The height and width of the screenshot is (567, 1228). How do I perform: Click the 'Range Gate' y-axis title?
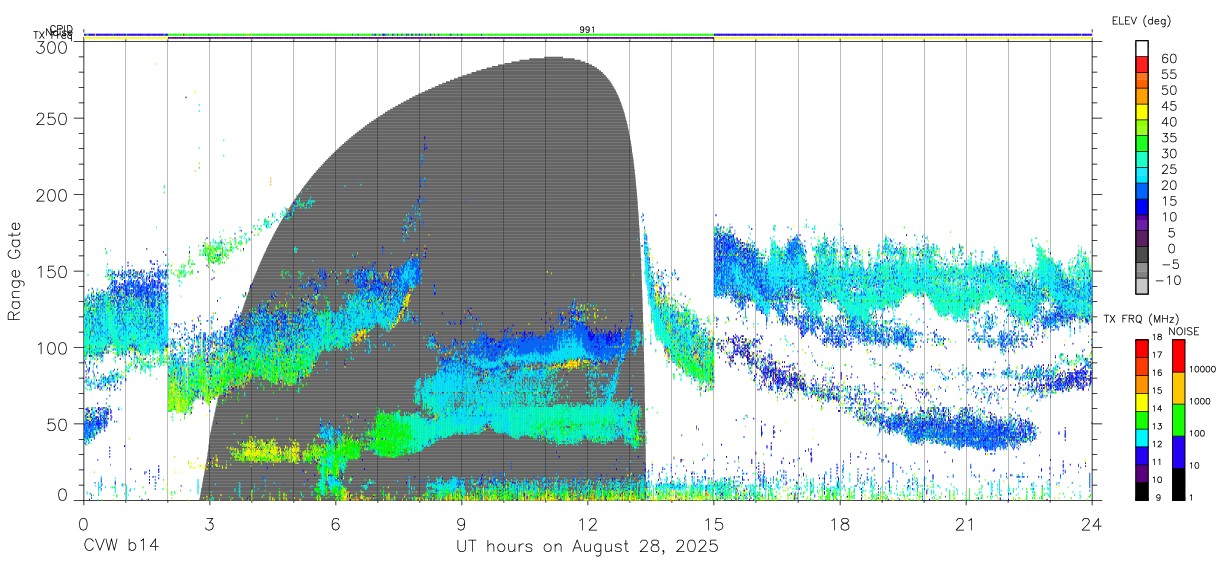(15, 271)
